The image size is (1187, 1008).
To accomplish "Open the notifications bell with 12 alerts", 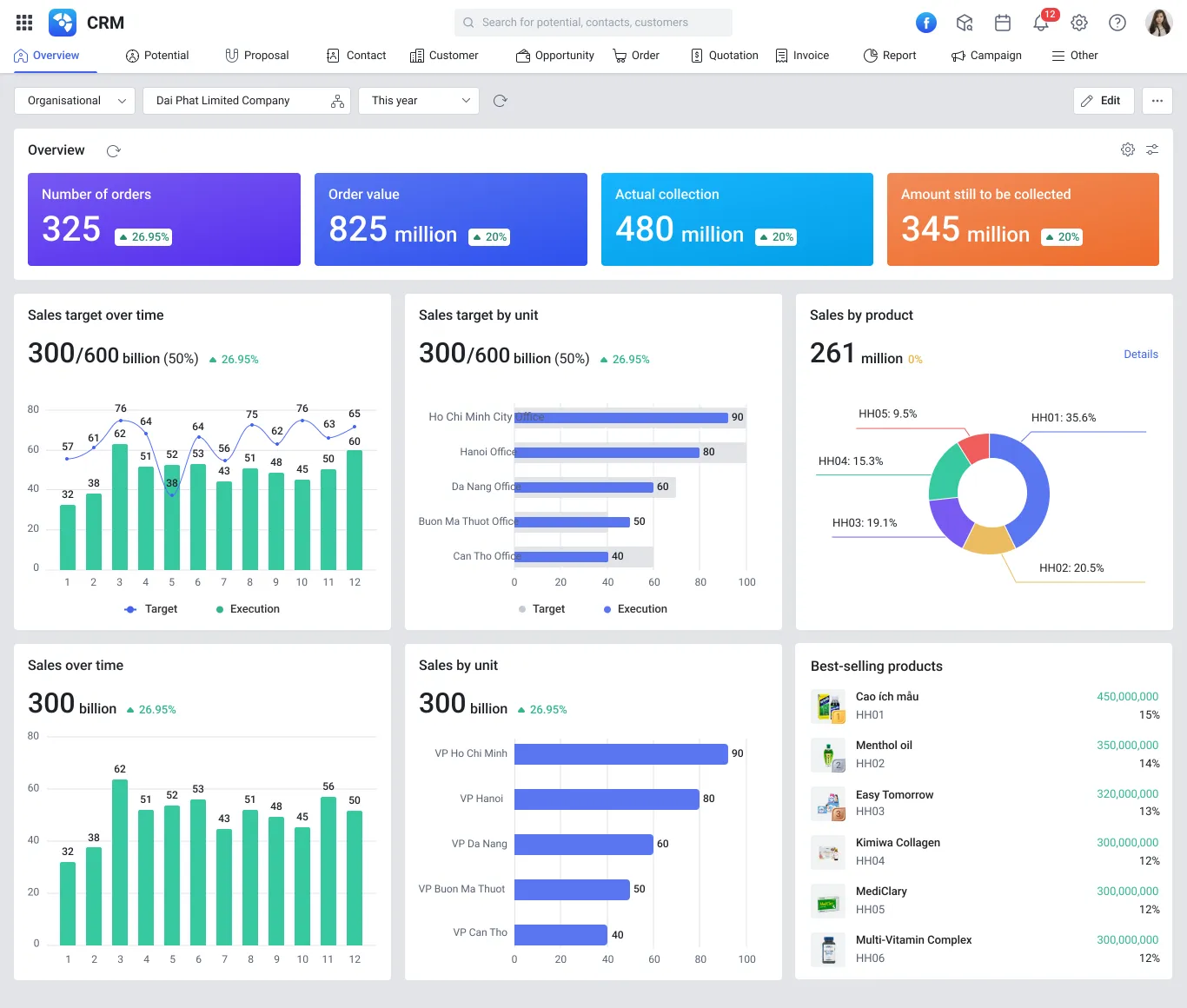I will [x=1041, y=23].
